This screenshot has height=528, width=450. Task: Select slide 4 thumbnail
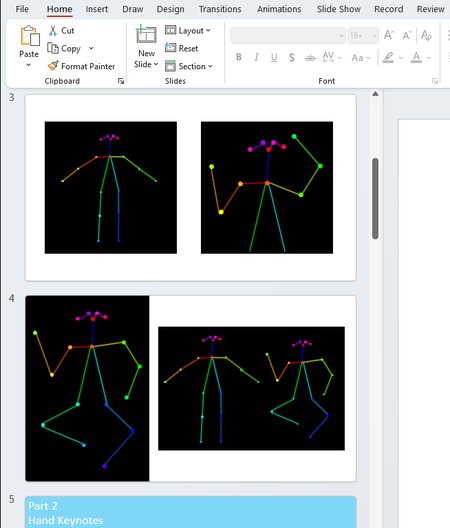191,388
